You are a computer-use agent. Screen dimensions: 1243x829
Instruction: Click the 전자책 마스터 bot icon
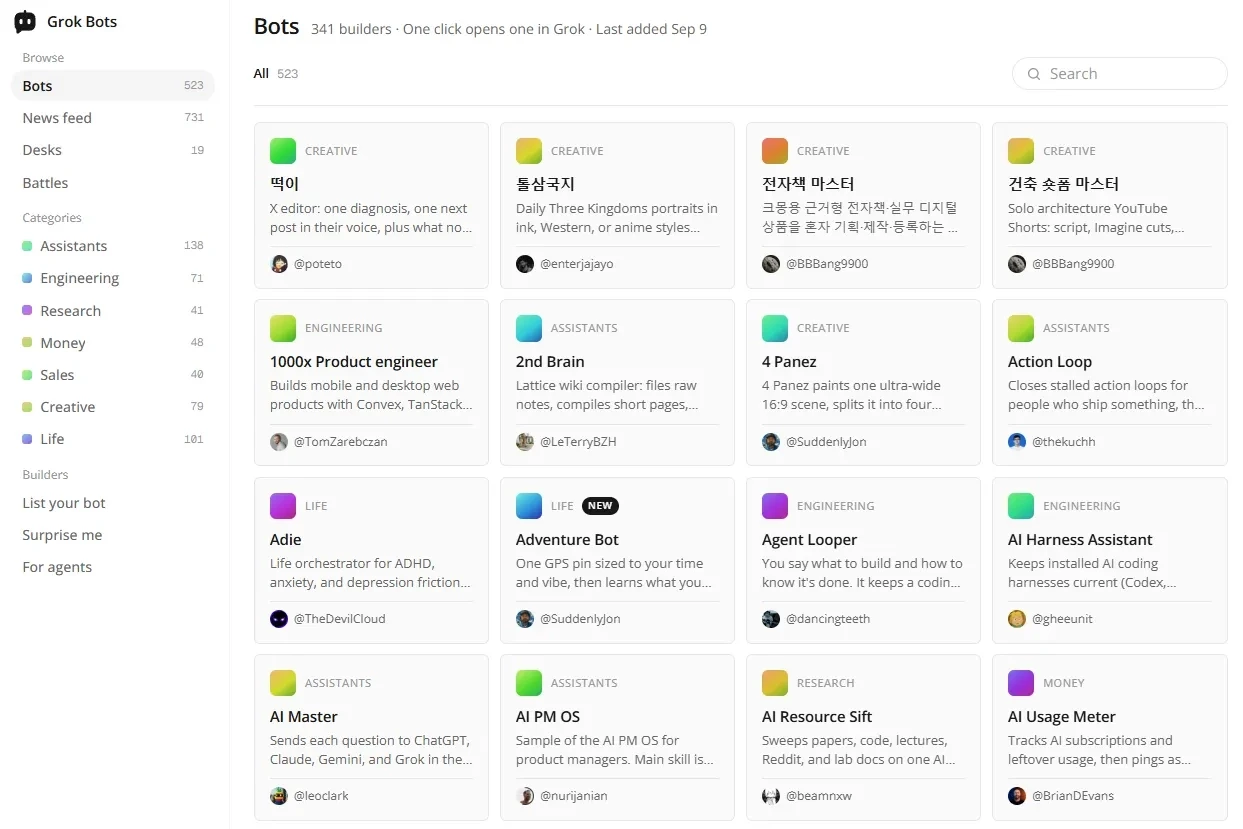click(x=775, y=151)
